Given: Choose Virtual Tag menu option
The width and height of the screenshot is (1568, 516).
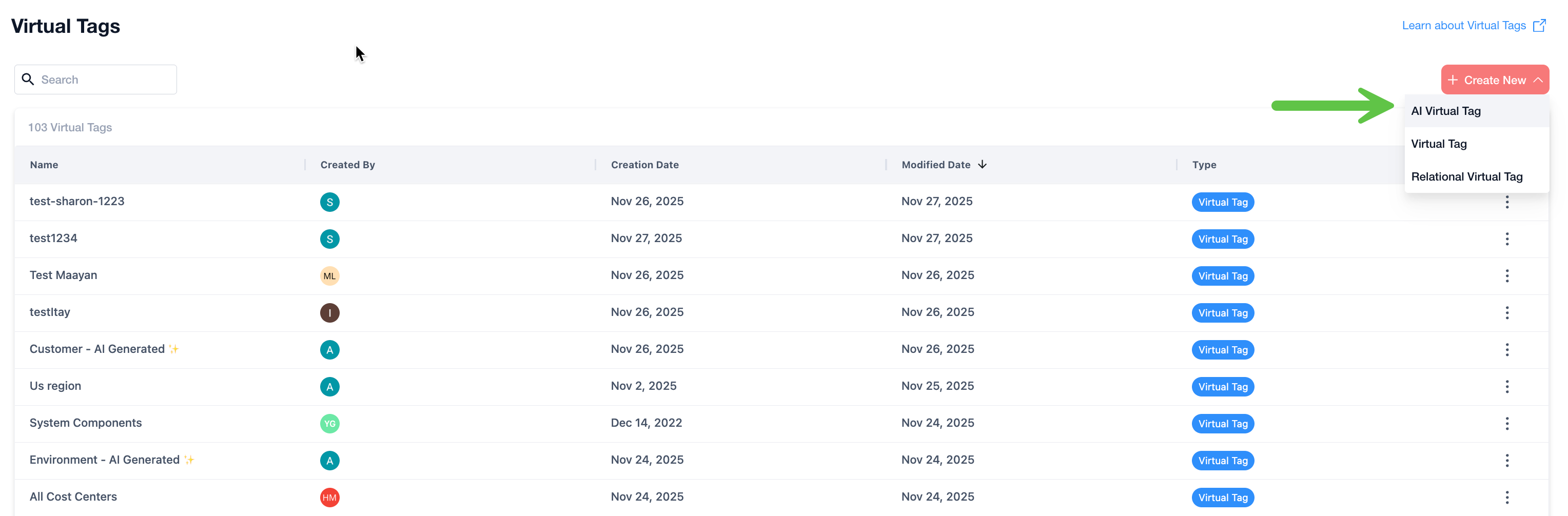Looking at the screenshot, I should [x=1439, y=144].
